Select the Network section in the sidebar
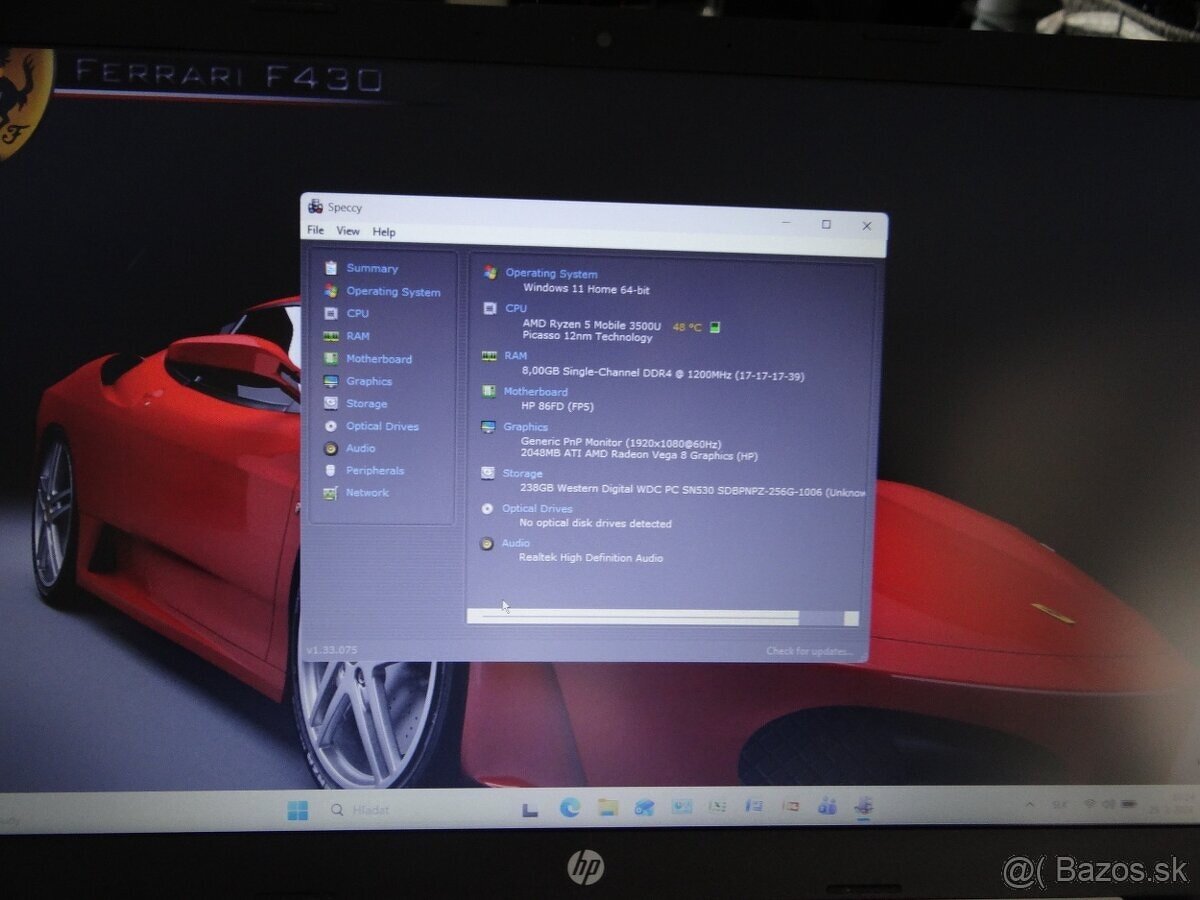 pyautogui.click(x=366, y=492)
